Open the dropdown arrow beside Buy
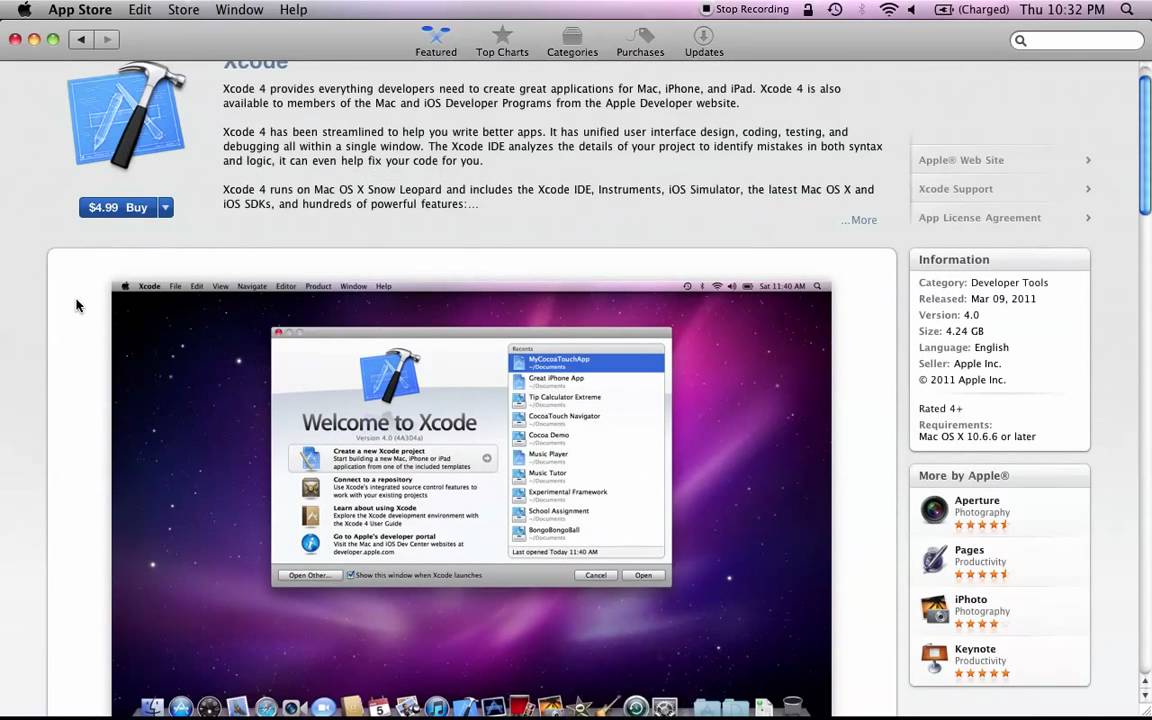1152x720 pixels. coord(166,208)
